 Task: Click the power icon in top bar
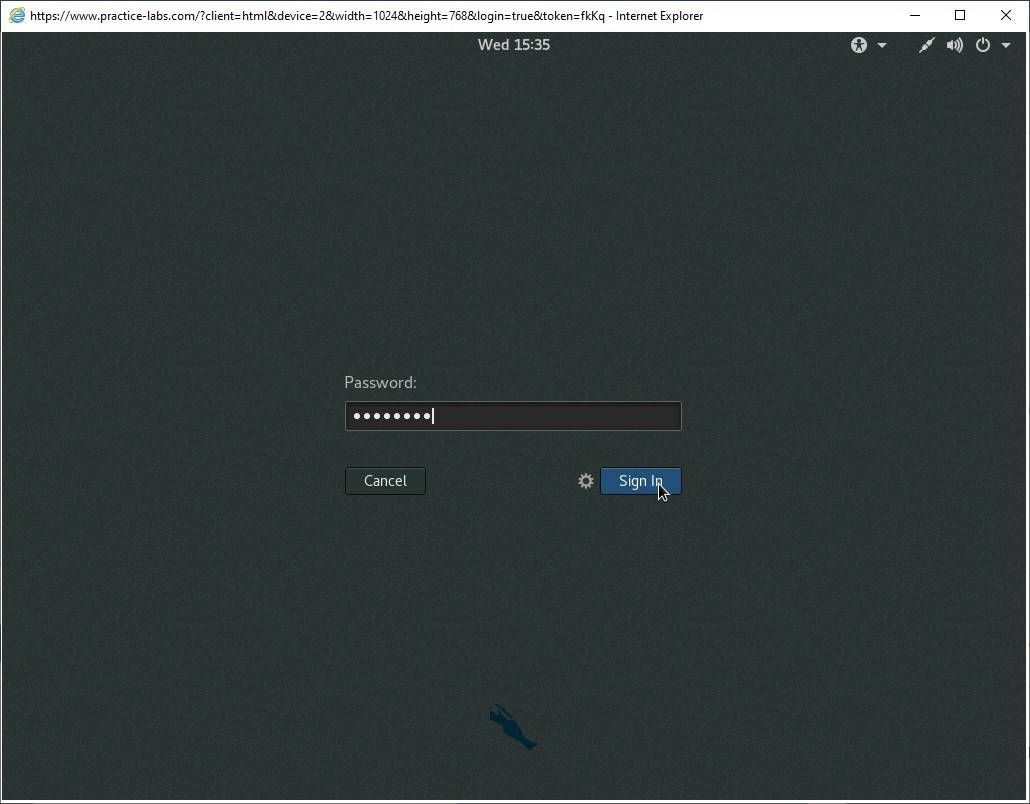(x=983, y=45)
